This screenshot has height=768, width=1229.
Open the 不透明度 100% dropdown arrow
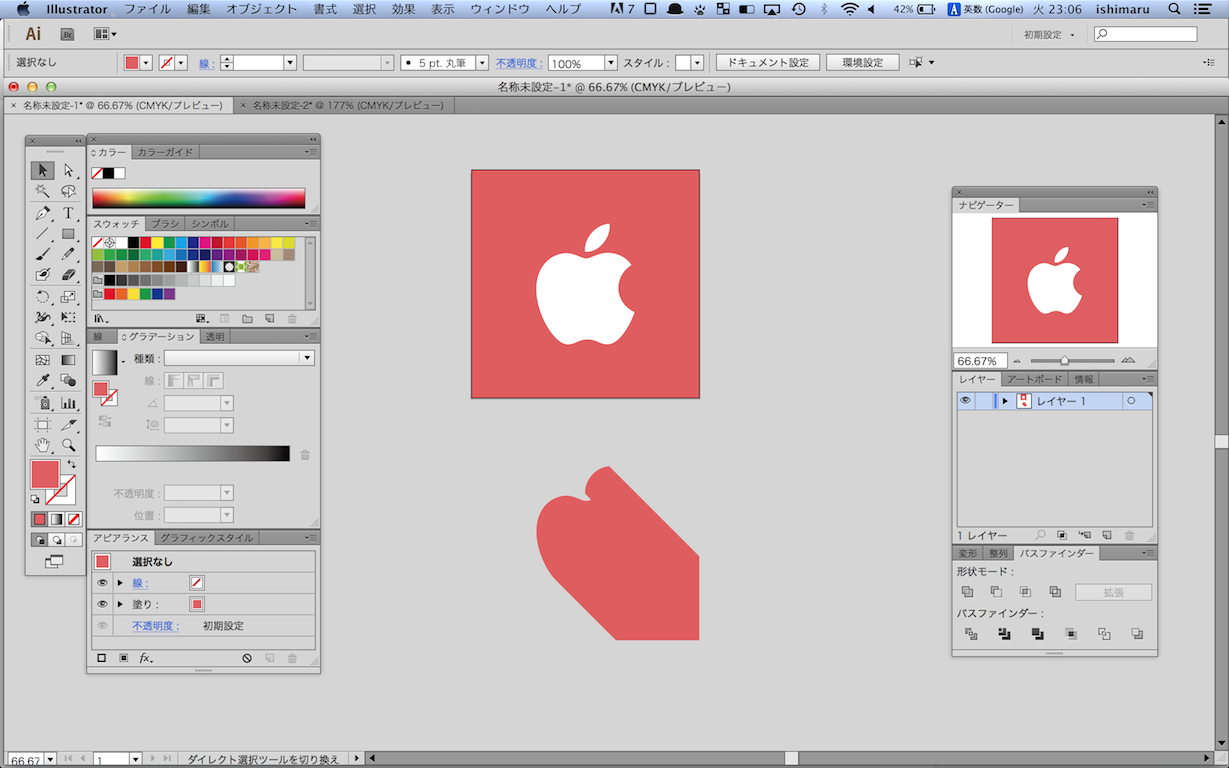click(610, 63)
